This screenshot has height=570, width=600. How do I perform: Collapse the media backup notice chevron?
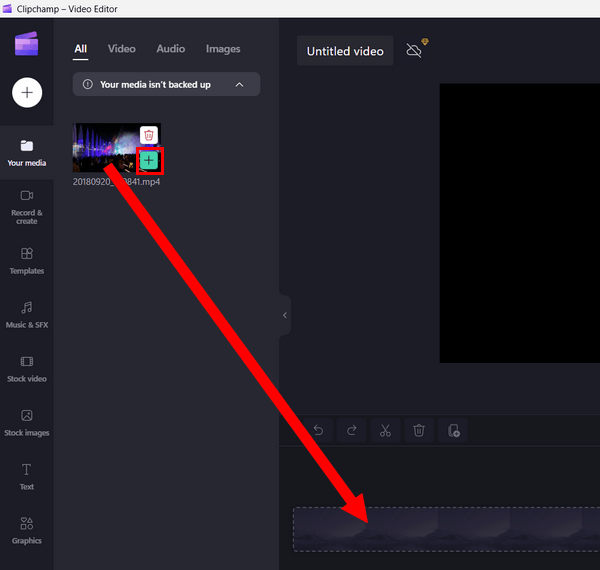pyautogui.click(x=240, y=85)
